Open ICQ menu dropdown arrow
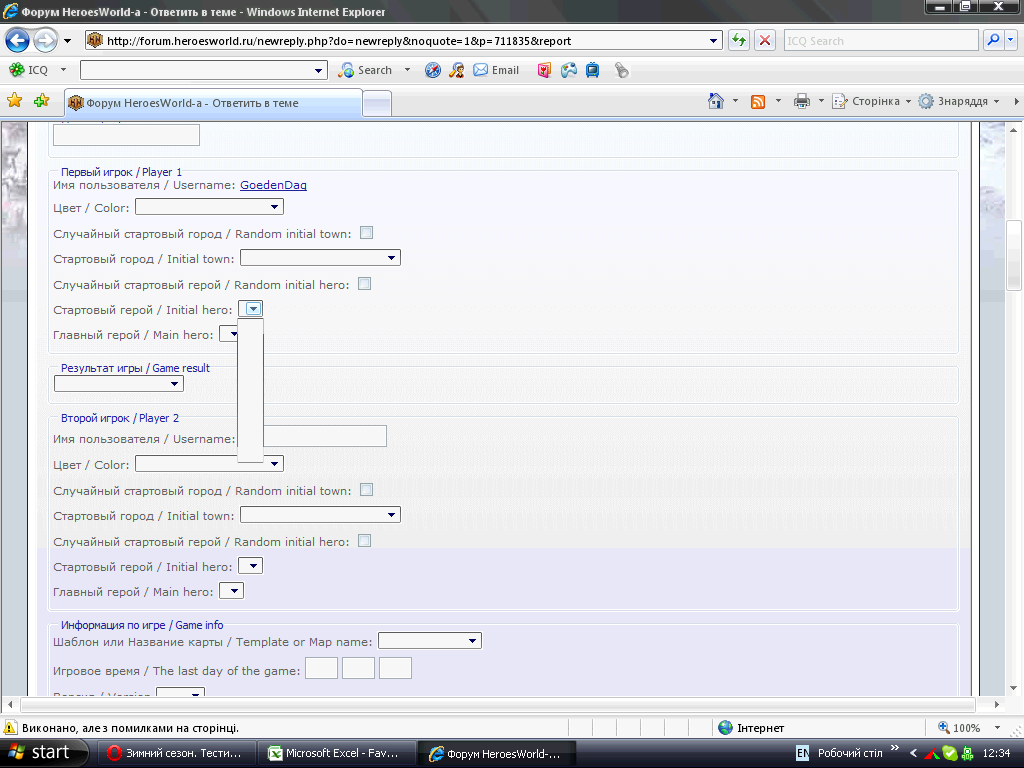 [63, 69]
